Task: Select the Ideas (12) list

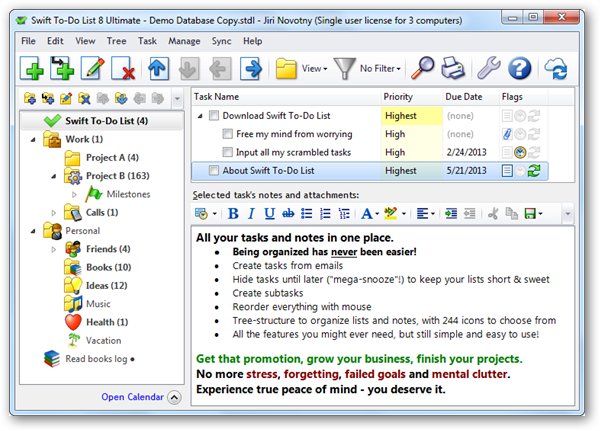Action: point(106,286)
